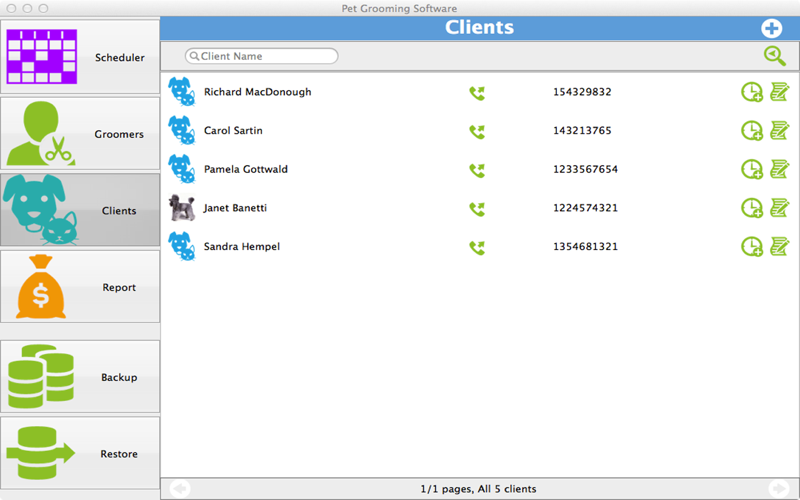
Task: Select client name Carol Sartin
Action: 233,131
